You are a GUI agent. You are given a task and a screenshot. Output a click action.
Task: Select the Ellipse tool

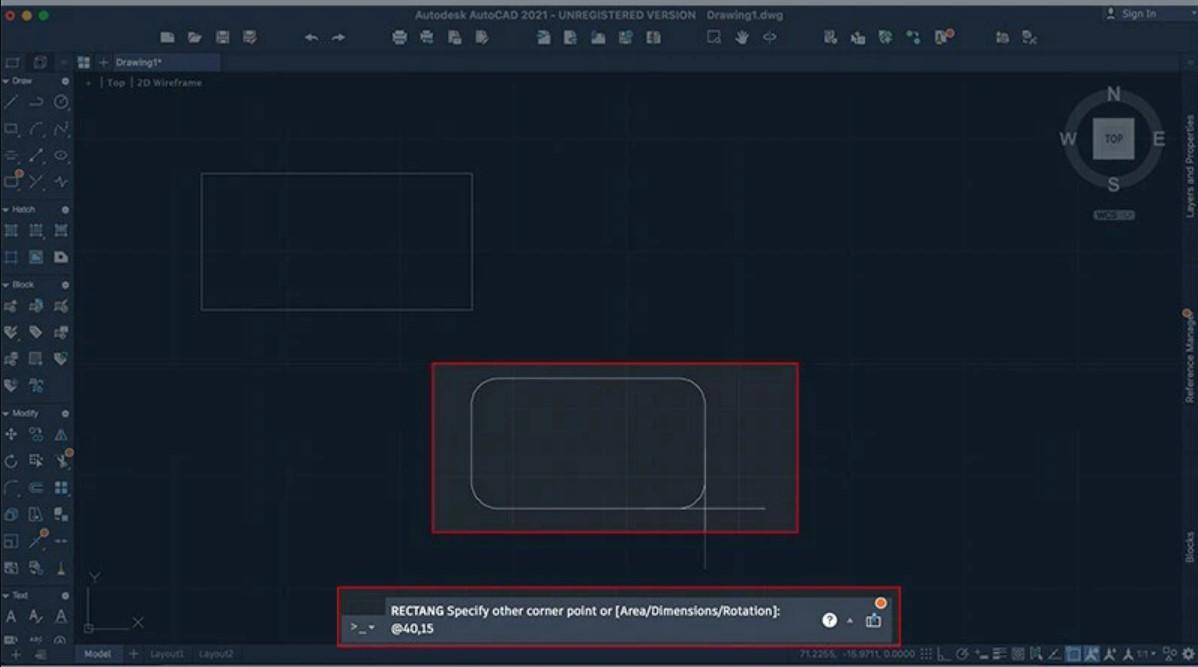(61, 156)
